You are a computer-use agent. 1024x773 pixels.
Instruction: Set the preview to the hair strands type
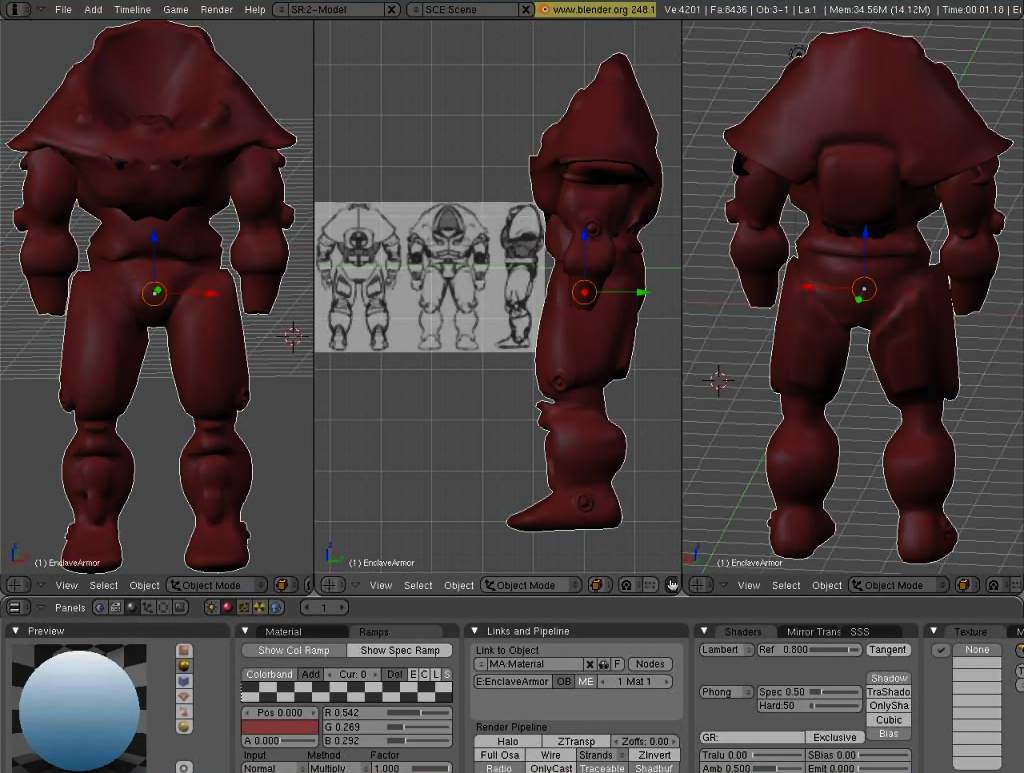tap(184, 712)
